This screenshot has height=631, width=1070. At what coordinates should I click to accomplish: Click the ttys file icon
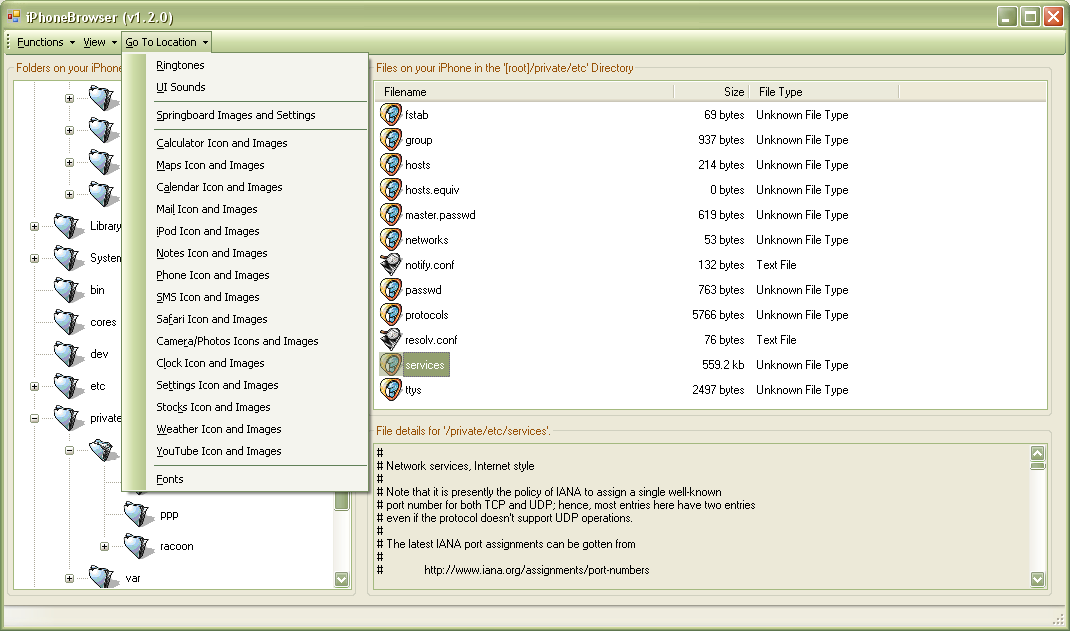(391, 390)
